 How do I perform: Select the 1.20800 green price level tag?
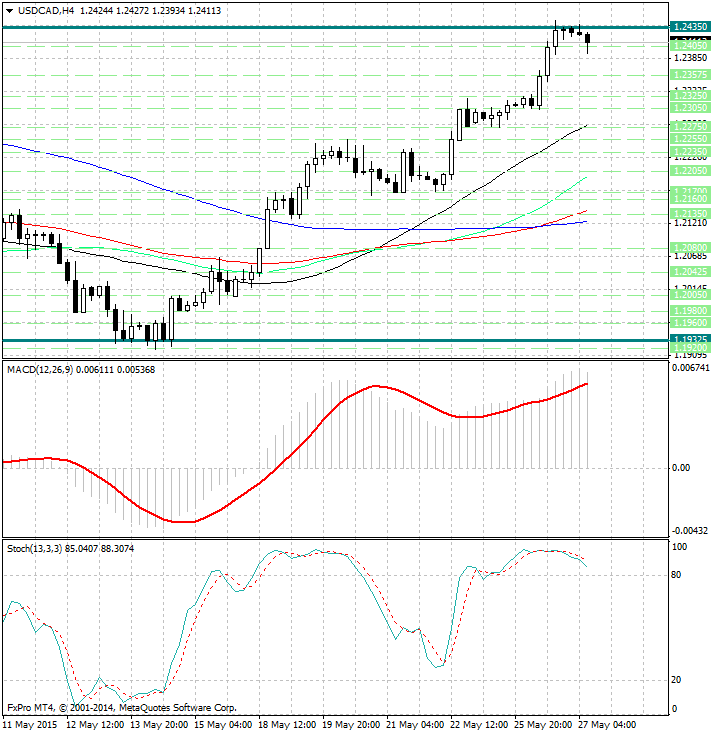point(691,247)
